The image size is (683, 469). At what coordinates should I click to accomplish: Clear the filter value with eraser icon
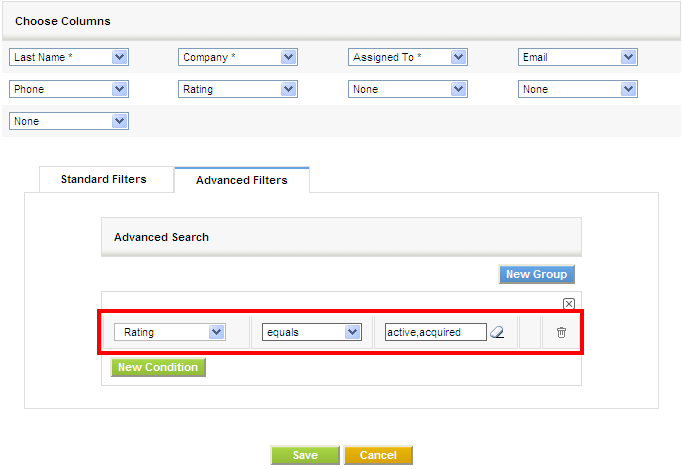tap(497, 332)
